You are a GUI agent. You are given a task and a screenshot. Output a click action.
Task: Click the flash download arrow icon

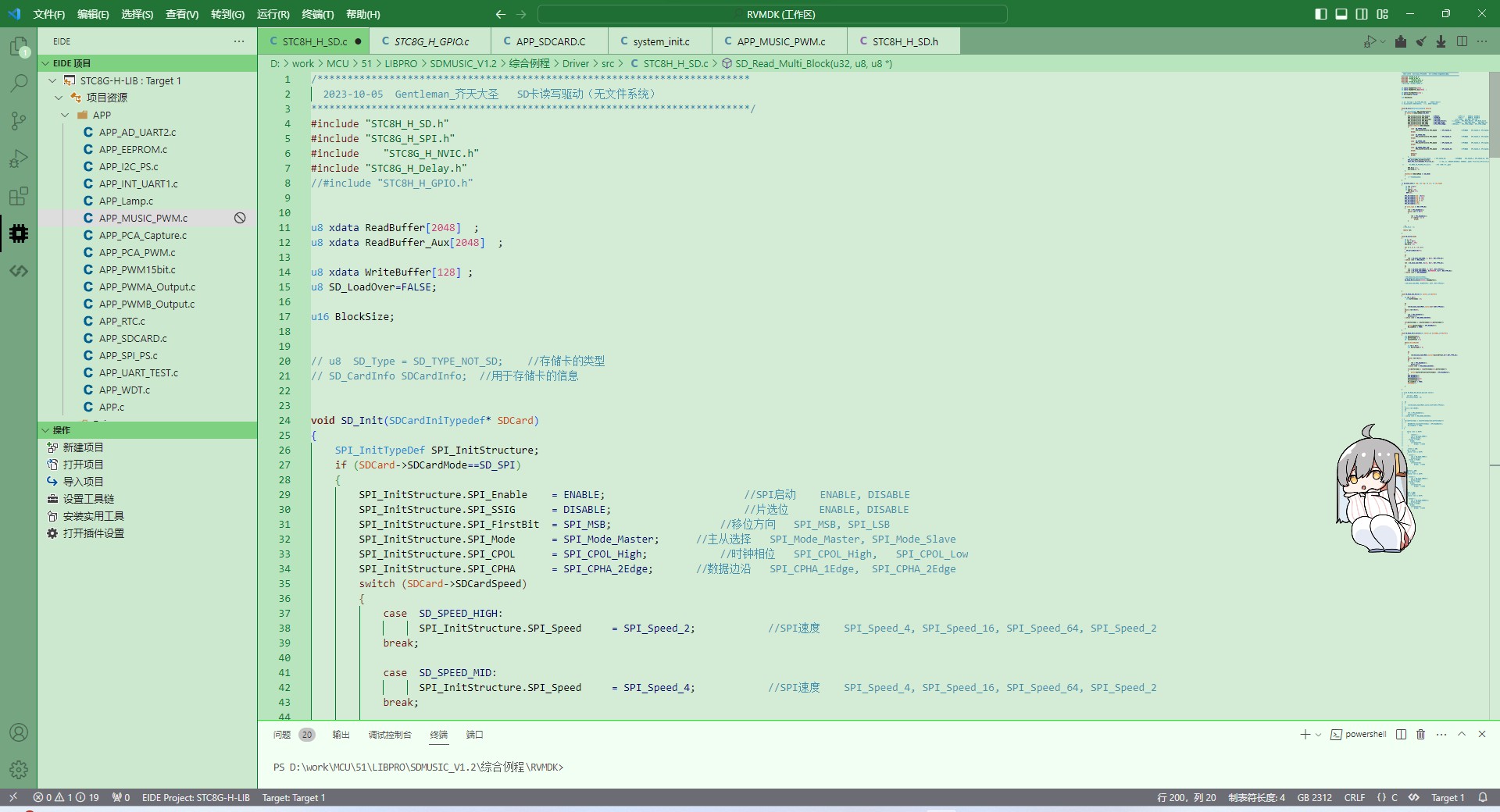[1441, 41]
